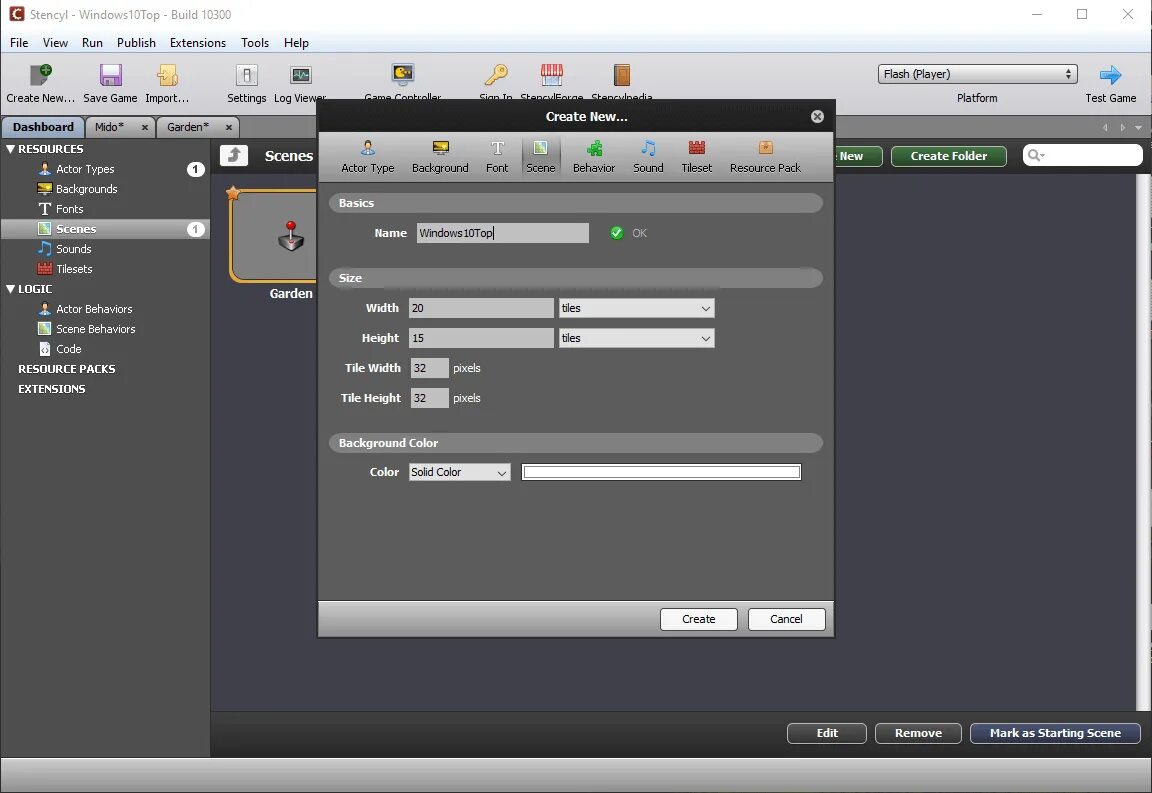Pick the white background color swatch
Viewport: 1152px width, 793px height.
tap(661, 472)
